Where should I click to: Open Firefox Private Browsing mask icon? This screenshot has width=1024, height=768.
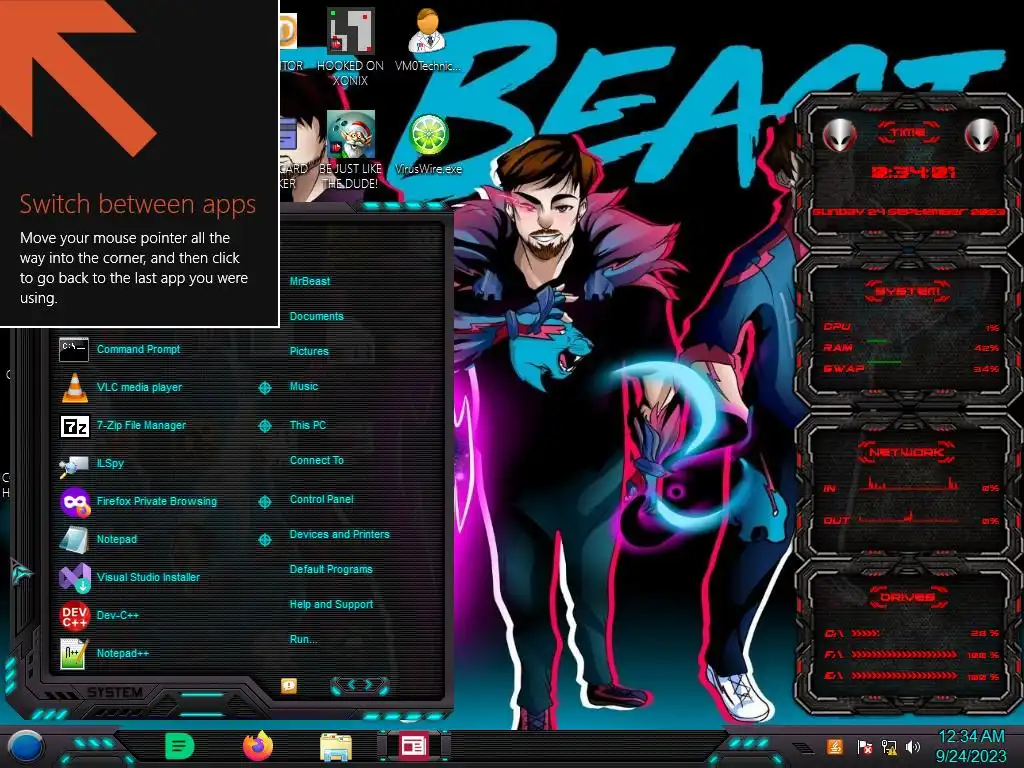[x=74, y=502]
